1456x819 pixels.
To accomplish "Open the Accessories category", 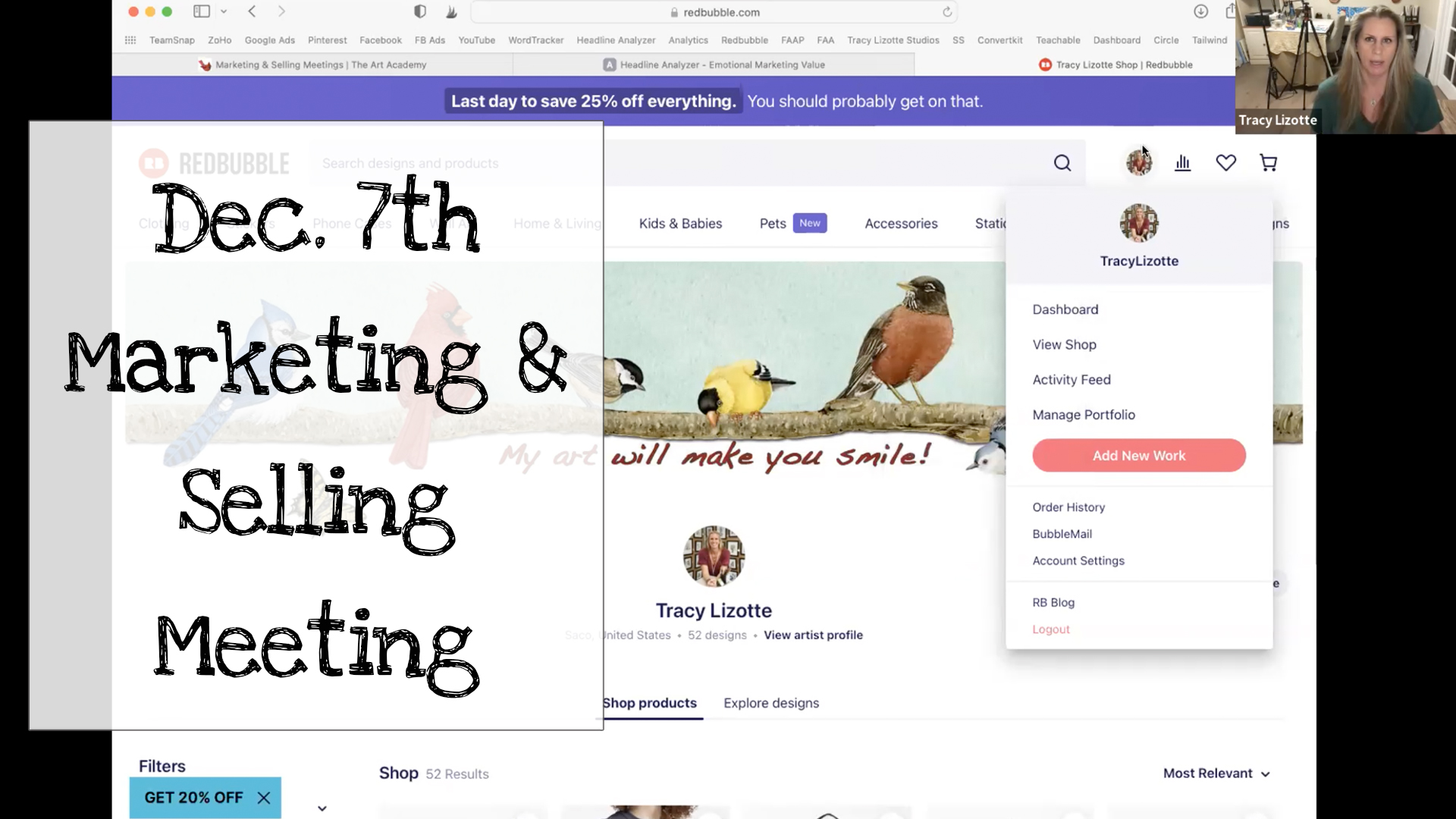I will click(x=901, y=224).
